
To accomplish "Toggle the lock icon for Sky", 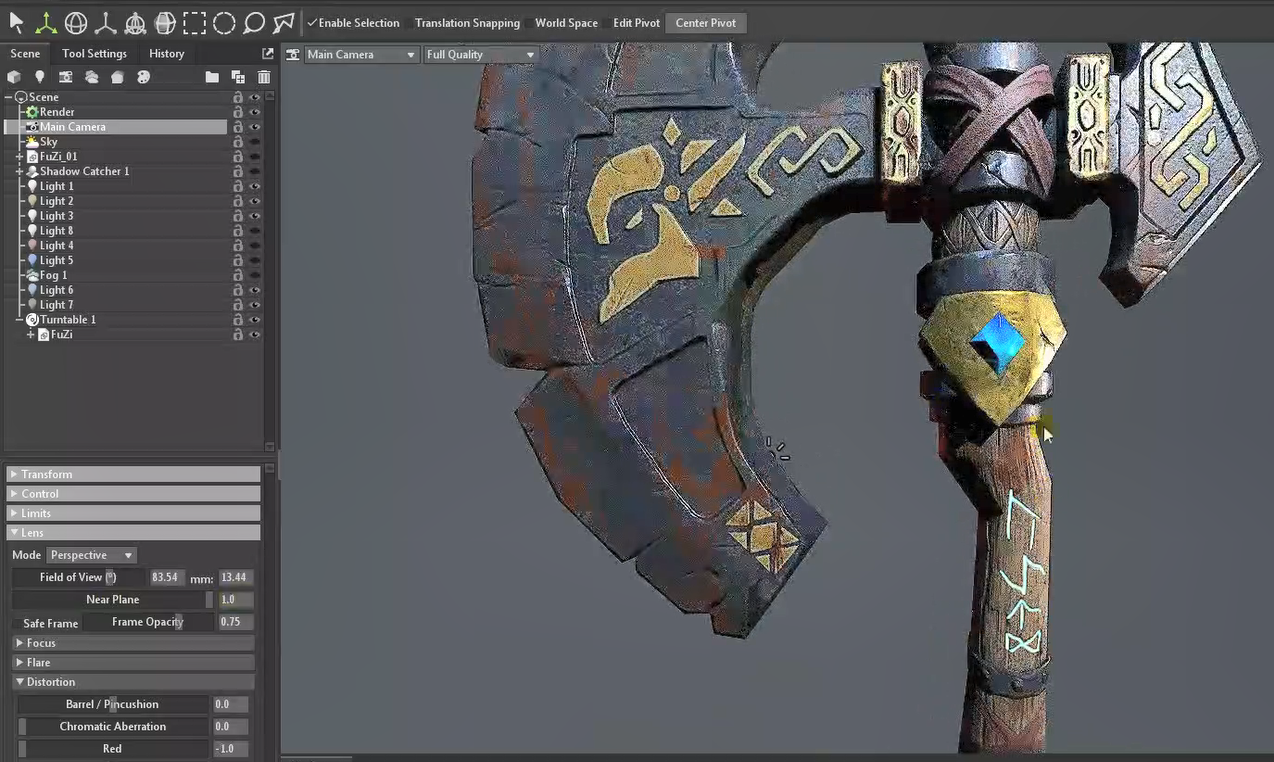I will point(238,142).
